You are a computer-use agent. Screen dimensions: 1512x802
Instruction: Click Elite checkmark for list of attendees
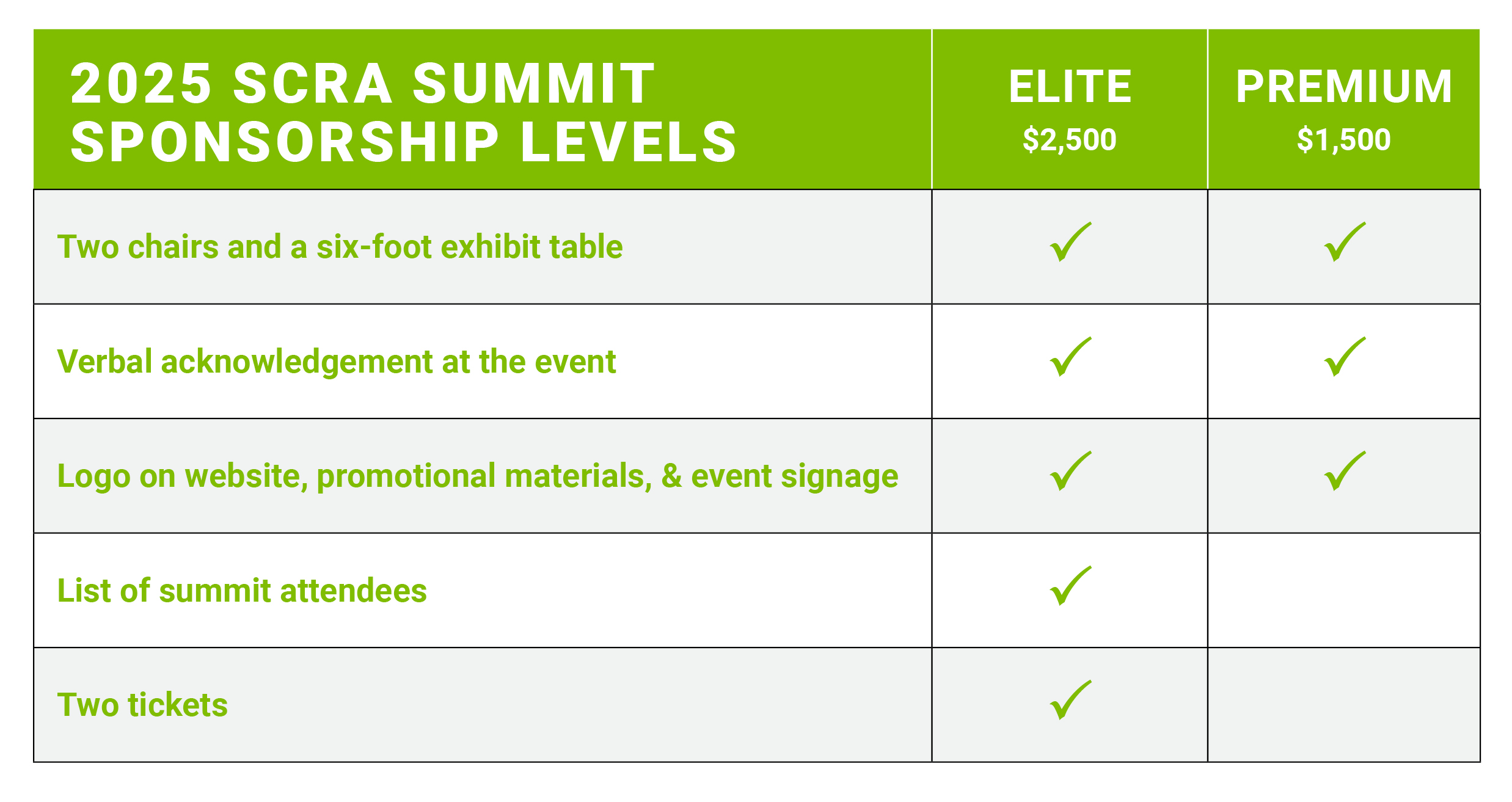click(x=1070, y=586)
